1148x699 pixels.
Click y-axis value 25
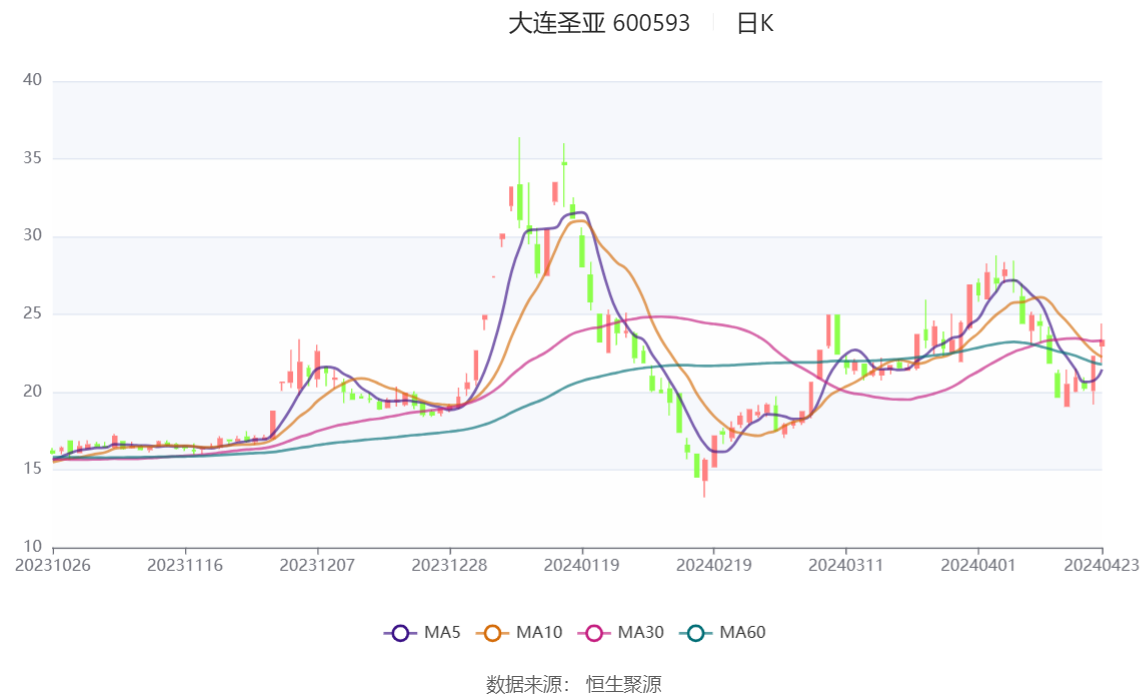click(x=32, y=313)
